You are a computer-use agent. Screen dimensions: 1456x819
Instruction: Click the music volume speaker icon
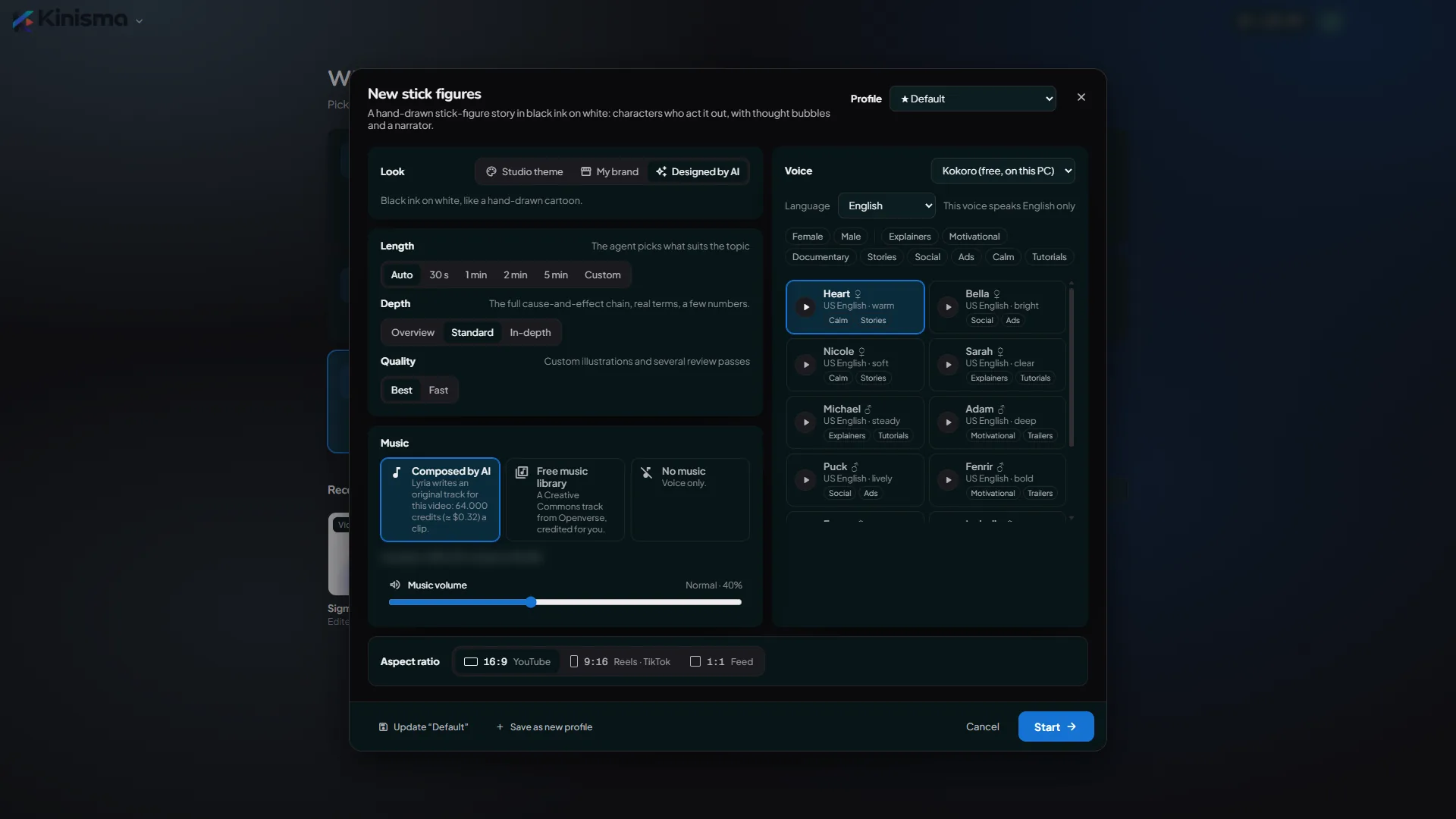click(x=395, y=585)
